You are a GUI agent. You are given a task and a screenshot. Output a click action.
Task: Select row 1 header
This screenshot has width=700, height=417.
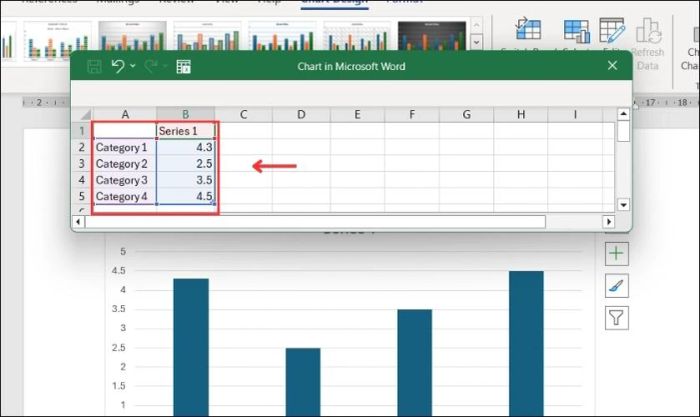pos(82,131)
